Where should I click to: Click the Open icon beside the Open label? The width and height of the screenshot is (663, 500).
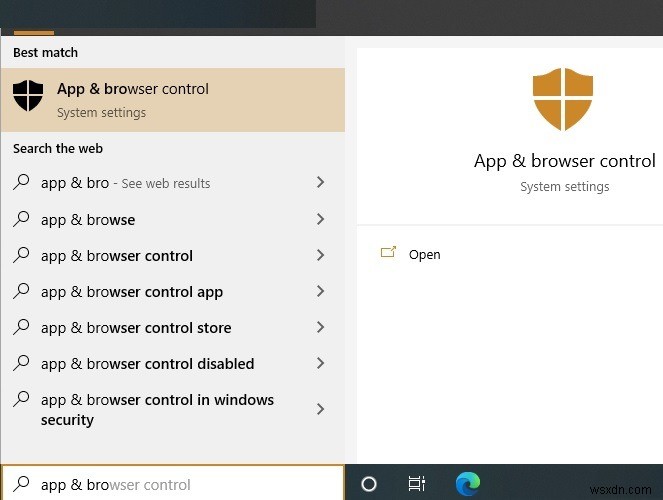(388, 252)
